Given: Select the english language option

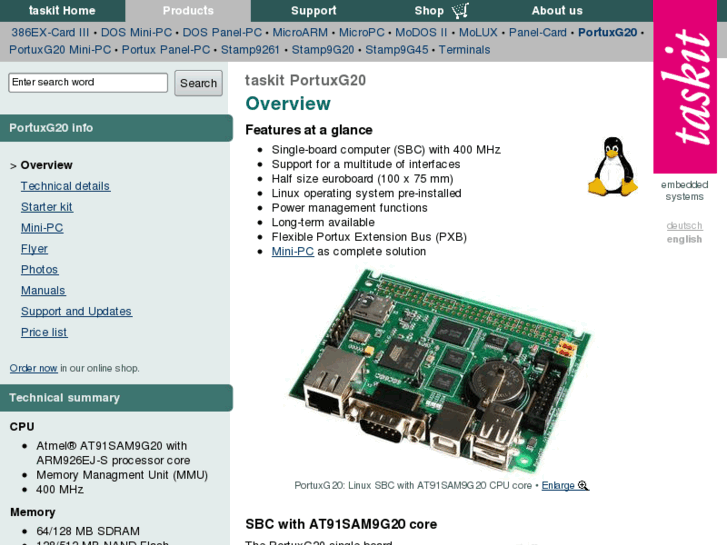Looking at the screenshot, I should 684,239.
